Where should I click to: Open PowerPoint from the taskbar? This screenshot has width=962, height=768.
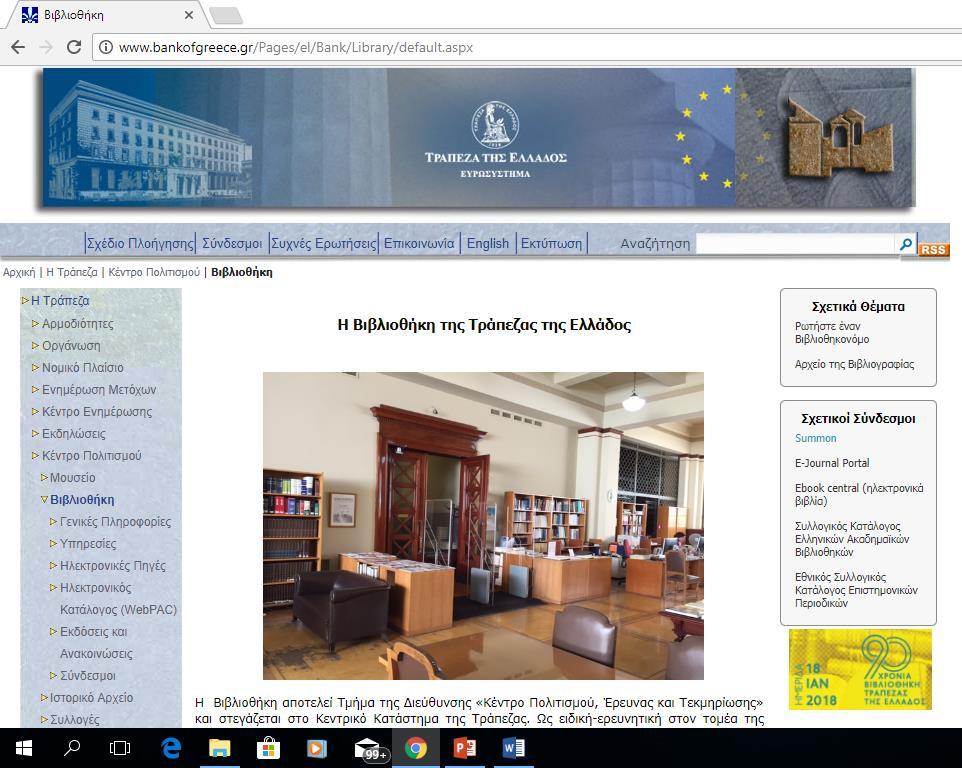464,748
